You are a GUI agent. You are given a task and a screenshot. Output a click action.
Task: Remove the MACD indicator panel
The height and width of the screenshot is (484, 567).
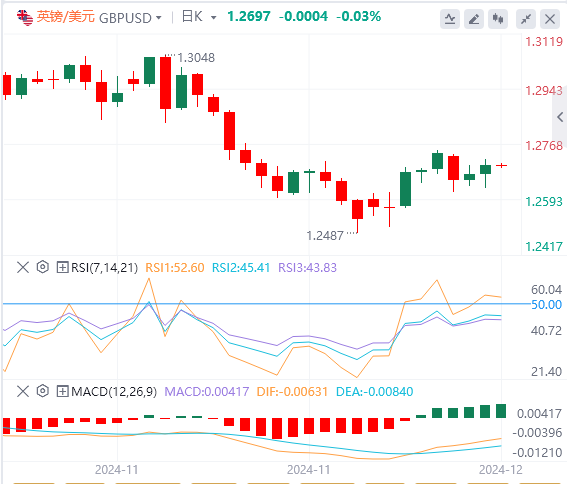pyautogui.click(x=23, y=391)
